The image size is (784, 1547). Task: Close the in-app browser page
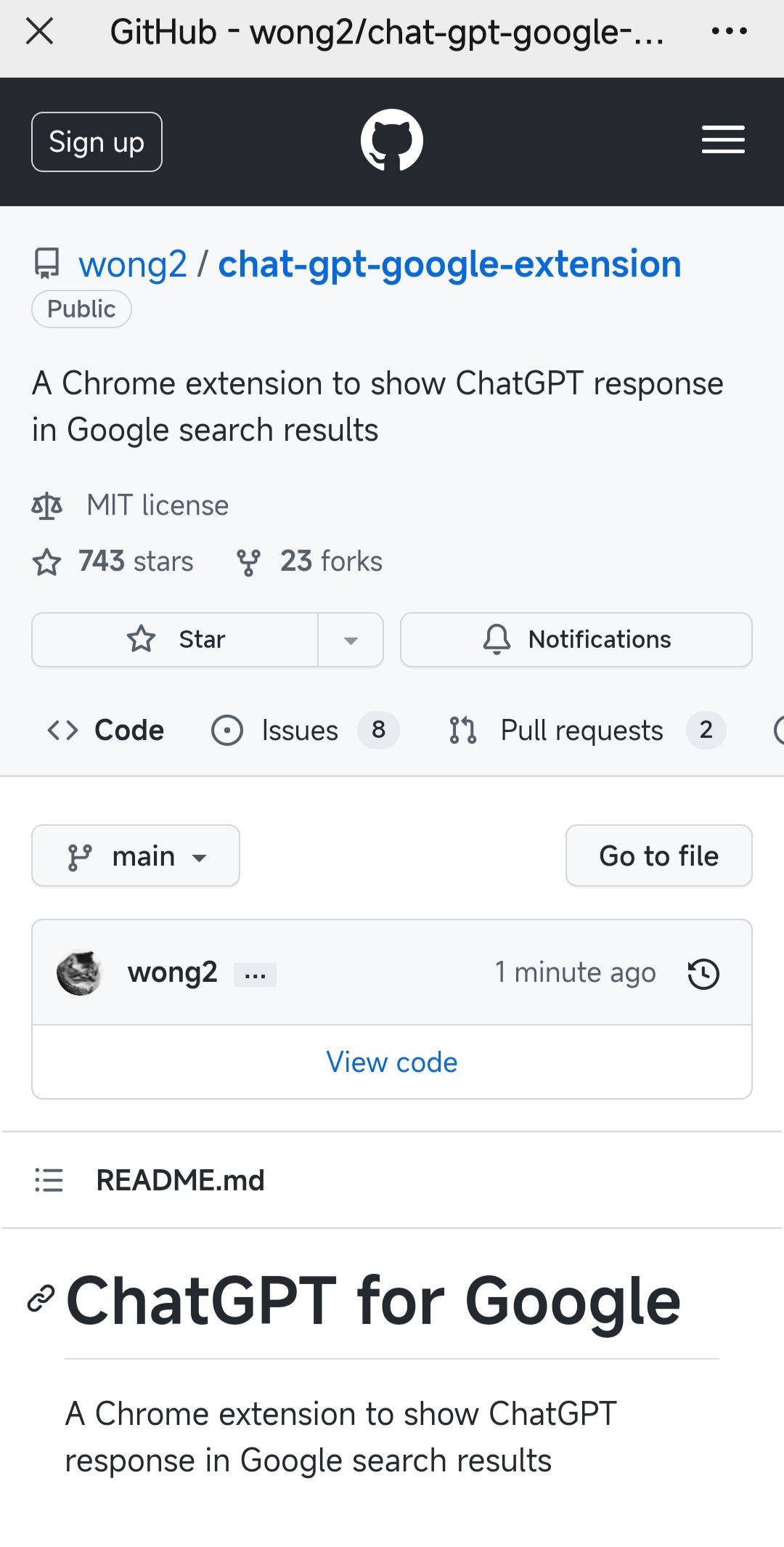tap(39, 31)
